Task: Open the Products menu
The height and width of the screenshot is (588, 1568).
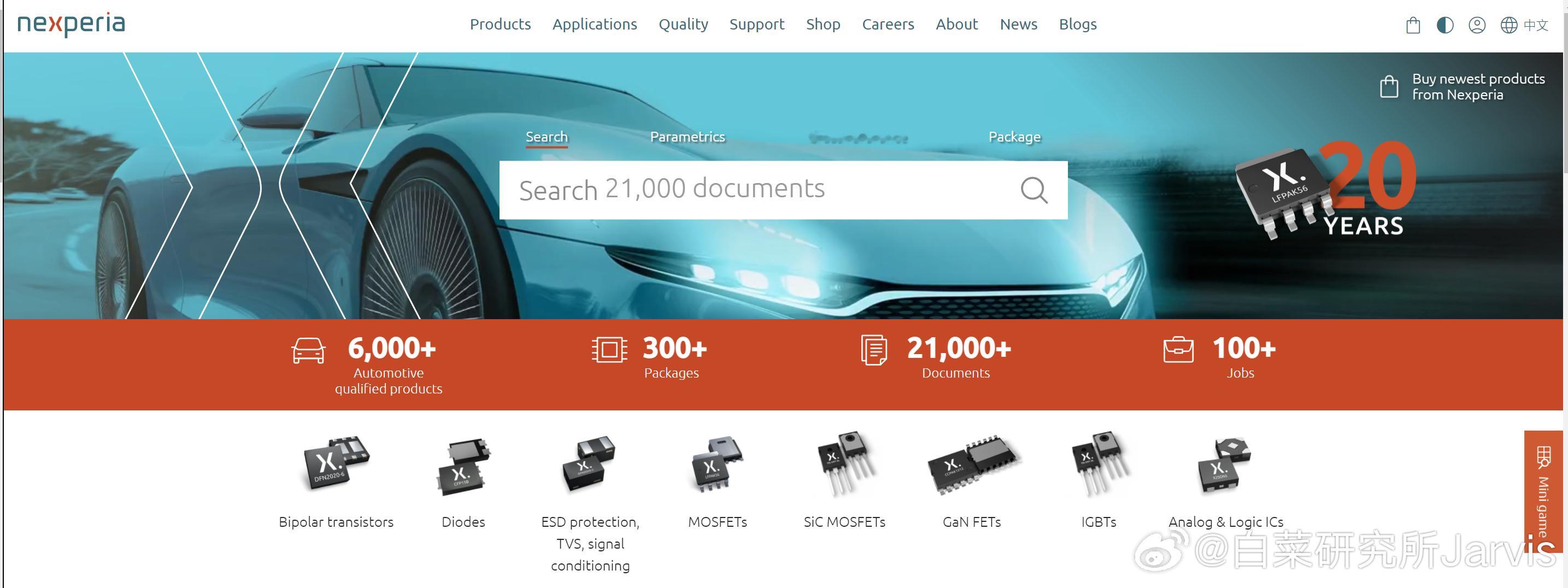Action: 500,25
